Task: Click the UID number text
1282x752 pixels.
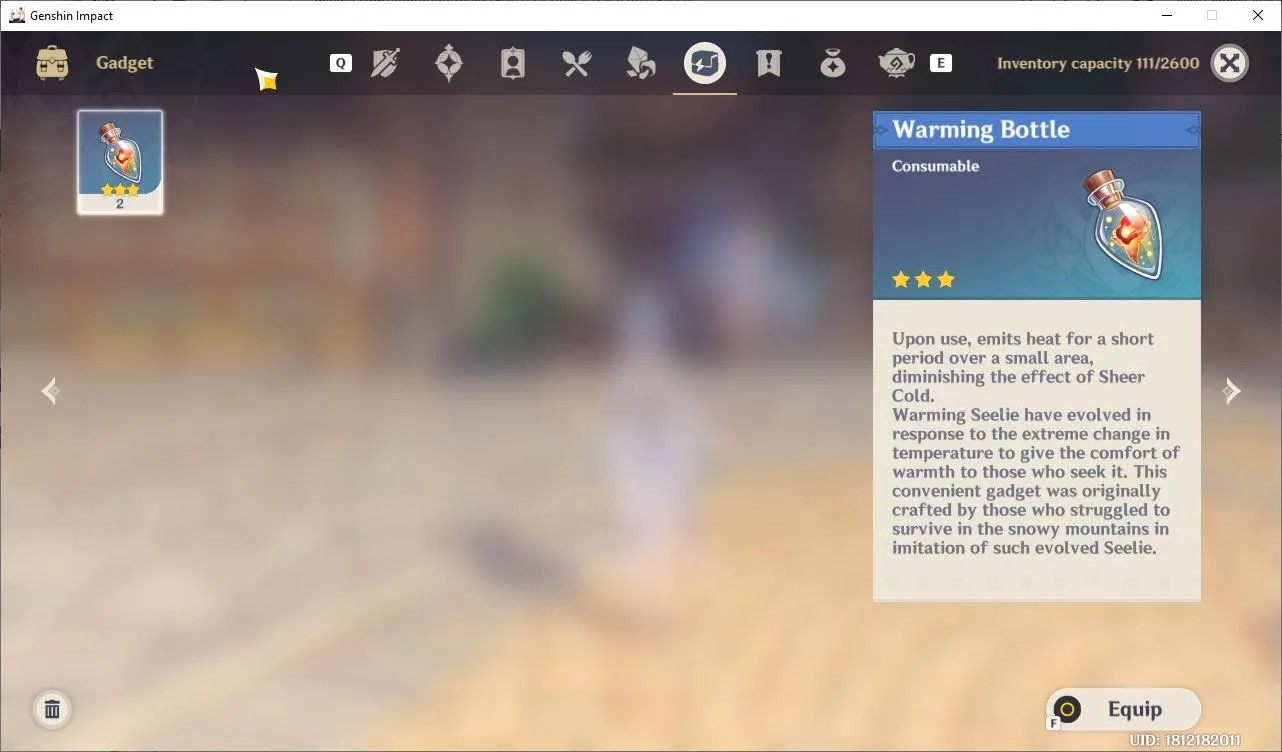Action: point(1185,741)
